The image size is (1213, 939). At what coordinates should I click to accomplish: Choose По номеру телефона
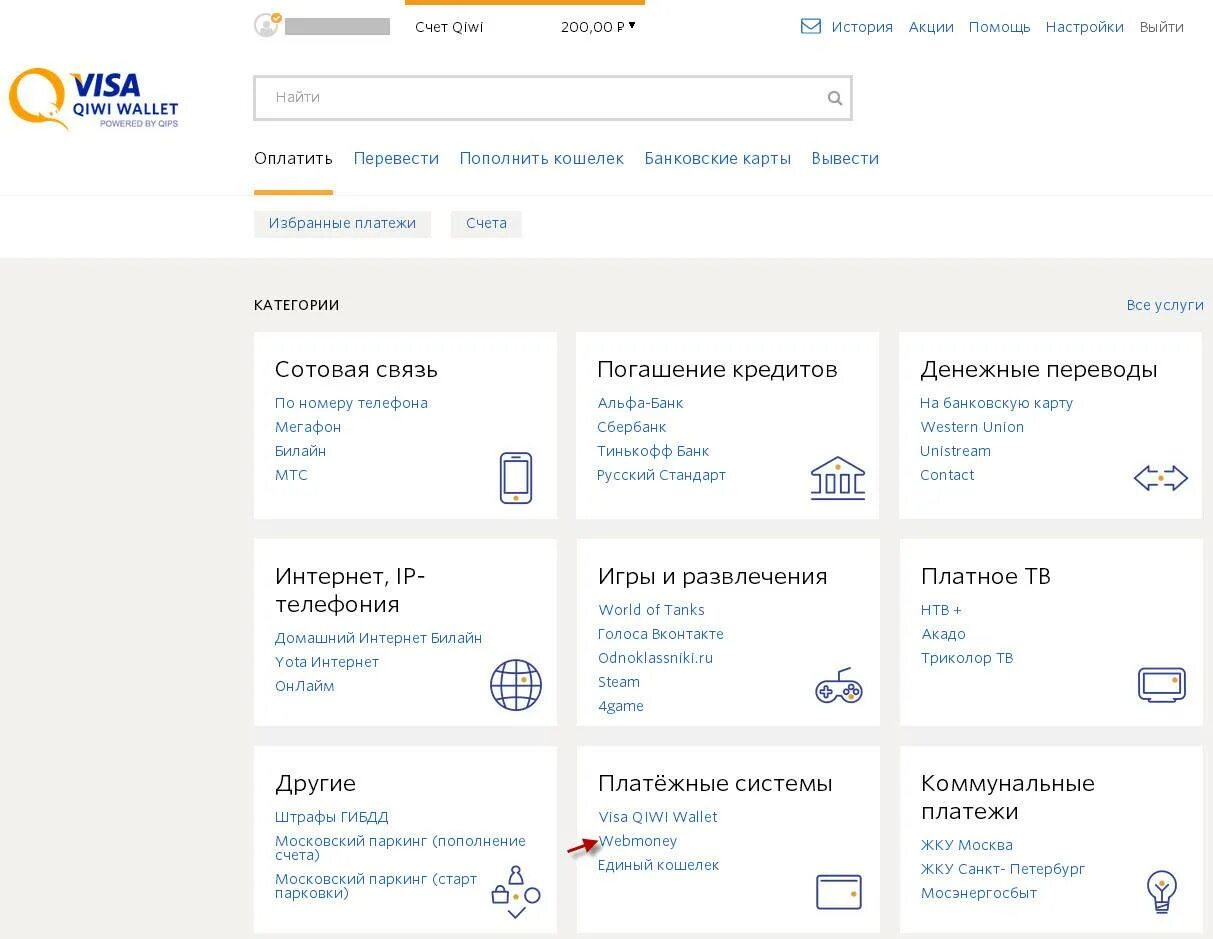tap(351, 403)
